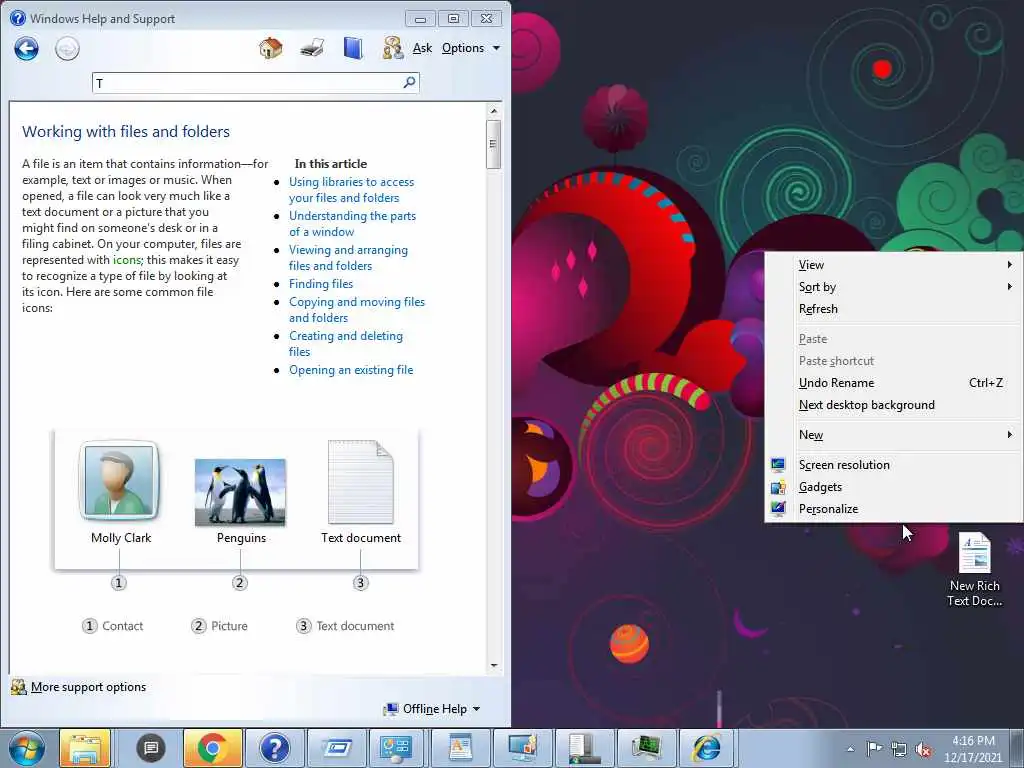
Task: Click the network tray icon
Action: 899,750
